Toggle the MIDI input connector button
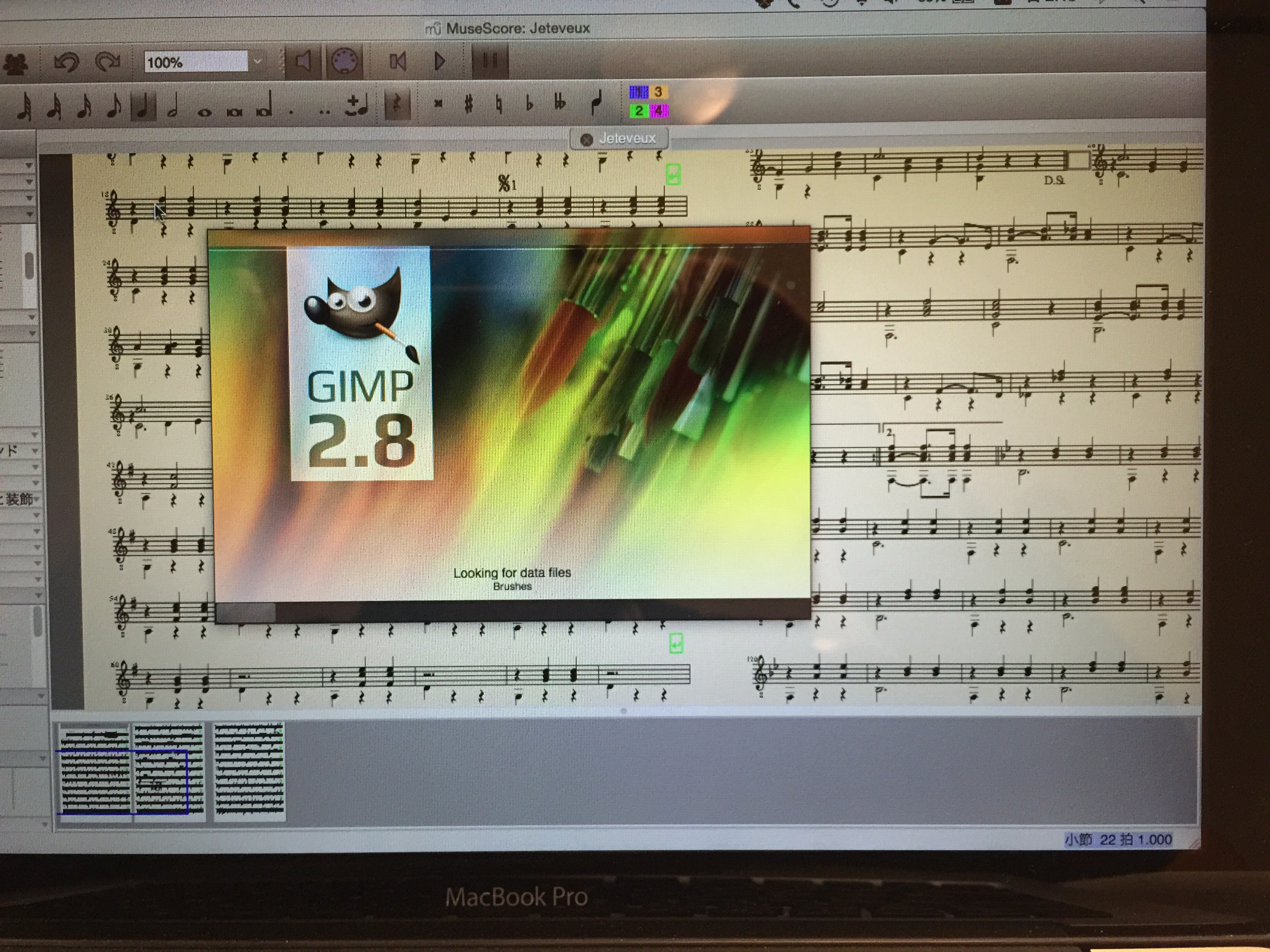Screen dimensions: 1270x952 pyautogui.click(x=344, y=61)
